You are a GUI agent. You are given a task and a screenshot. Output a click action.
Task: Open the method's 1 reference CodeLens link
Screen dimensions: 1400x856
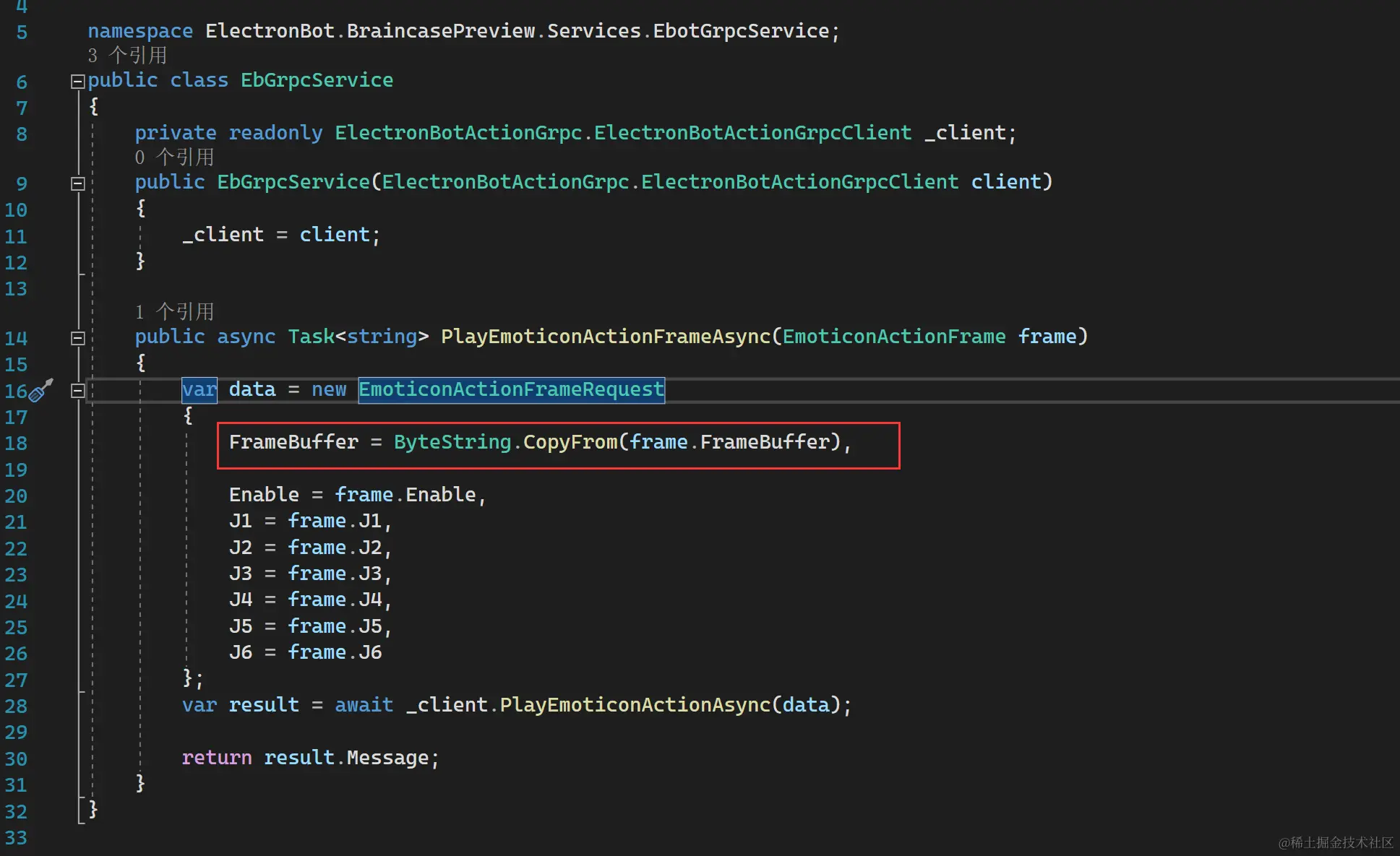[174, 312]
